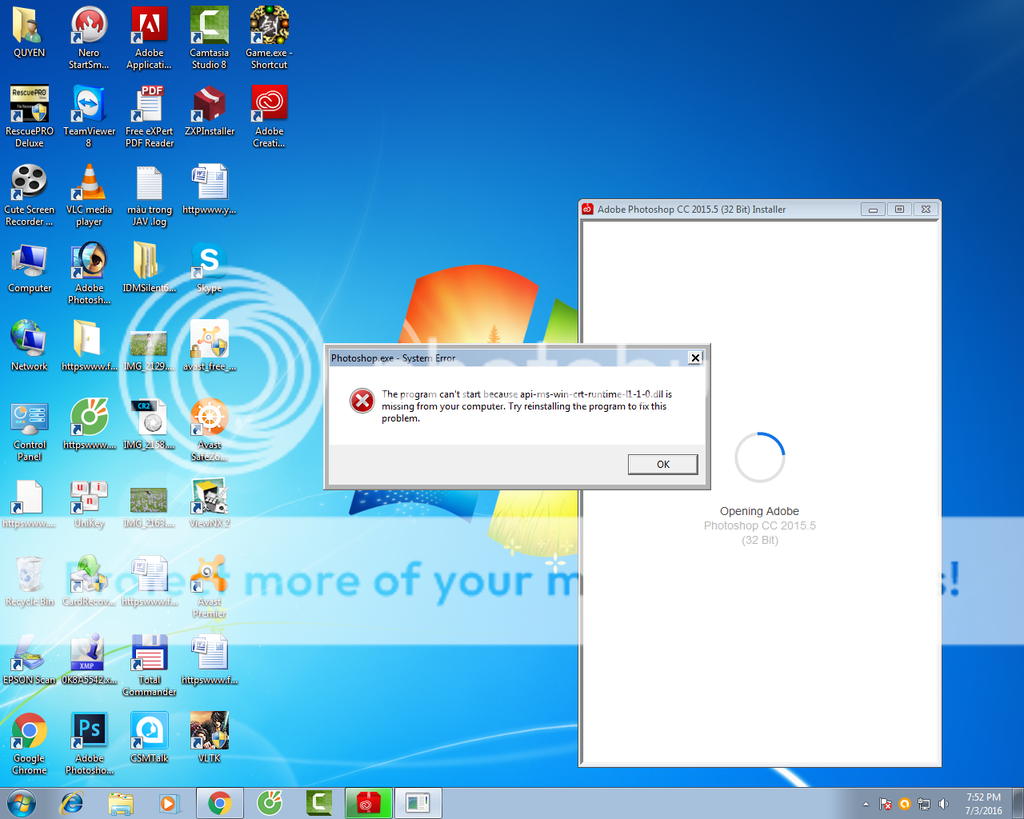Select the Adobe Application Manager desktop icon
This screenshot has width=1024, height=819.
tap(149, 38)
